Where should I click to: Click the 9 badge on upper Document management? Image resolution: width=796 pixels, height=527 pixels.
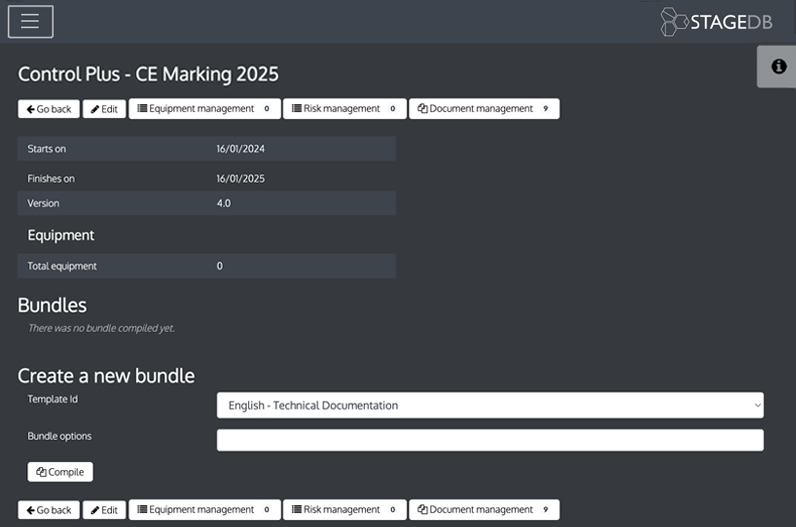tap(545, 109)
